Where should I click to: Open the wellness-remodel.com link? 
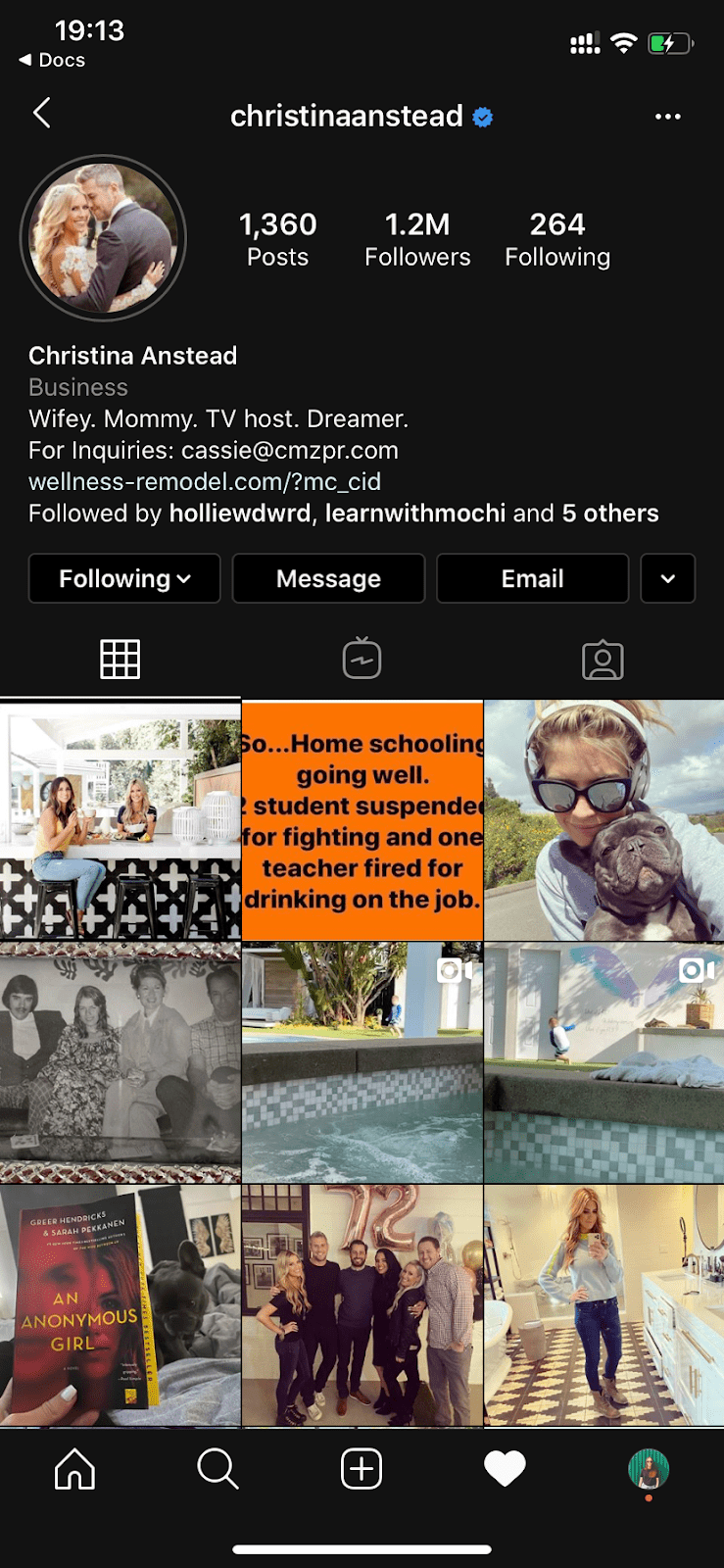(x=205, y=481)
